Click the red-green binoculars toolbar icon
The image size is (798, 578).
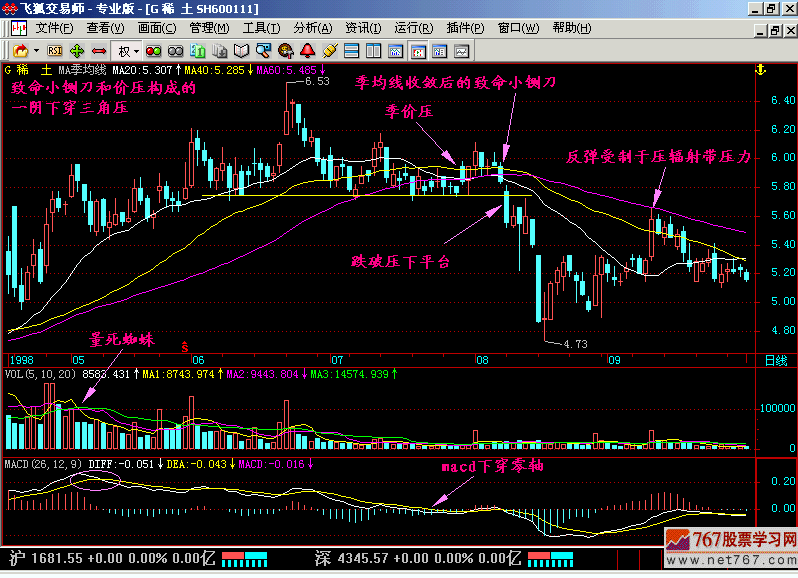tap(153, 50)
